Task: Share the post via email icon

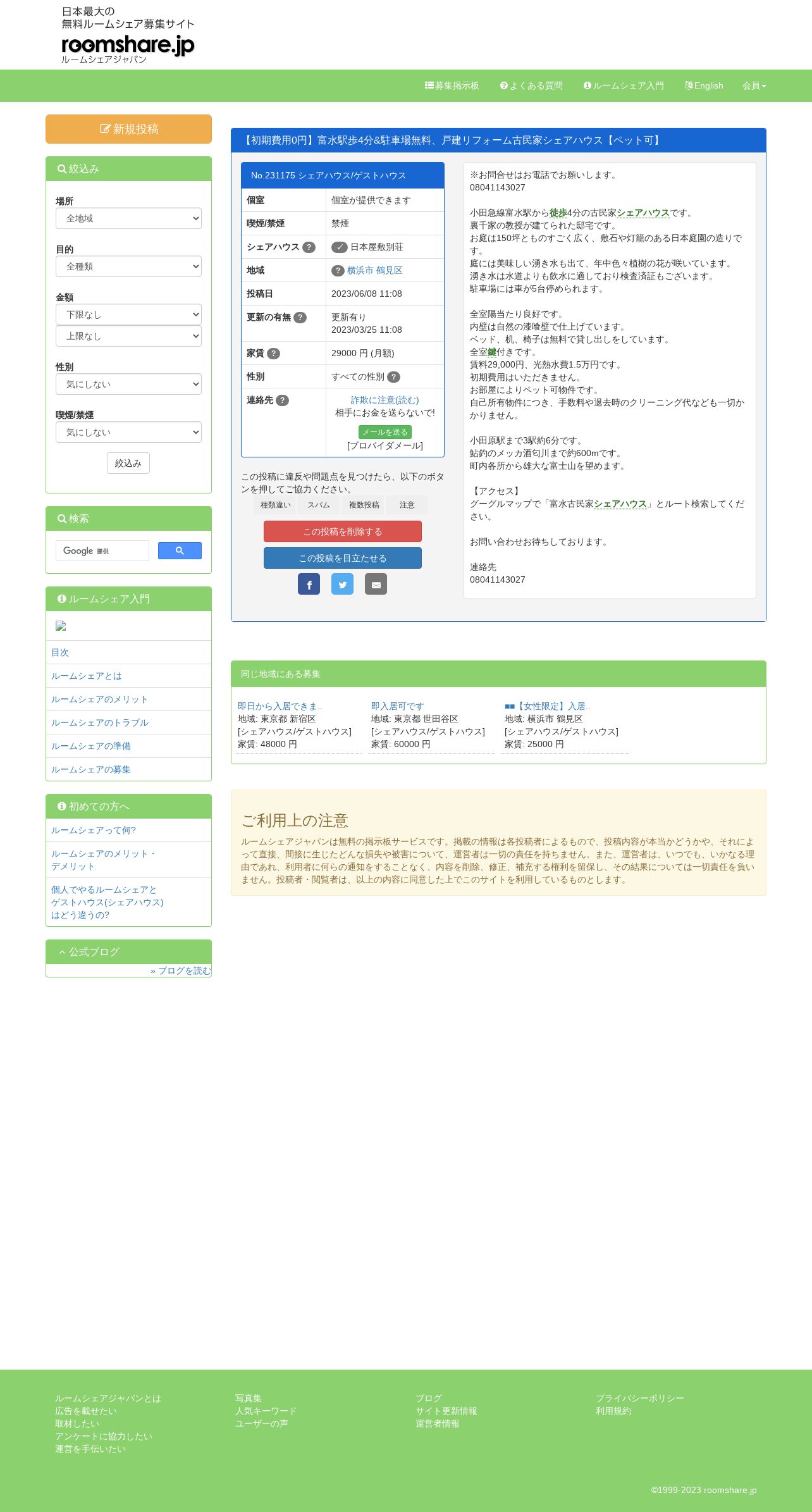Action: coord(376,584)
